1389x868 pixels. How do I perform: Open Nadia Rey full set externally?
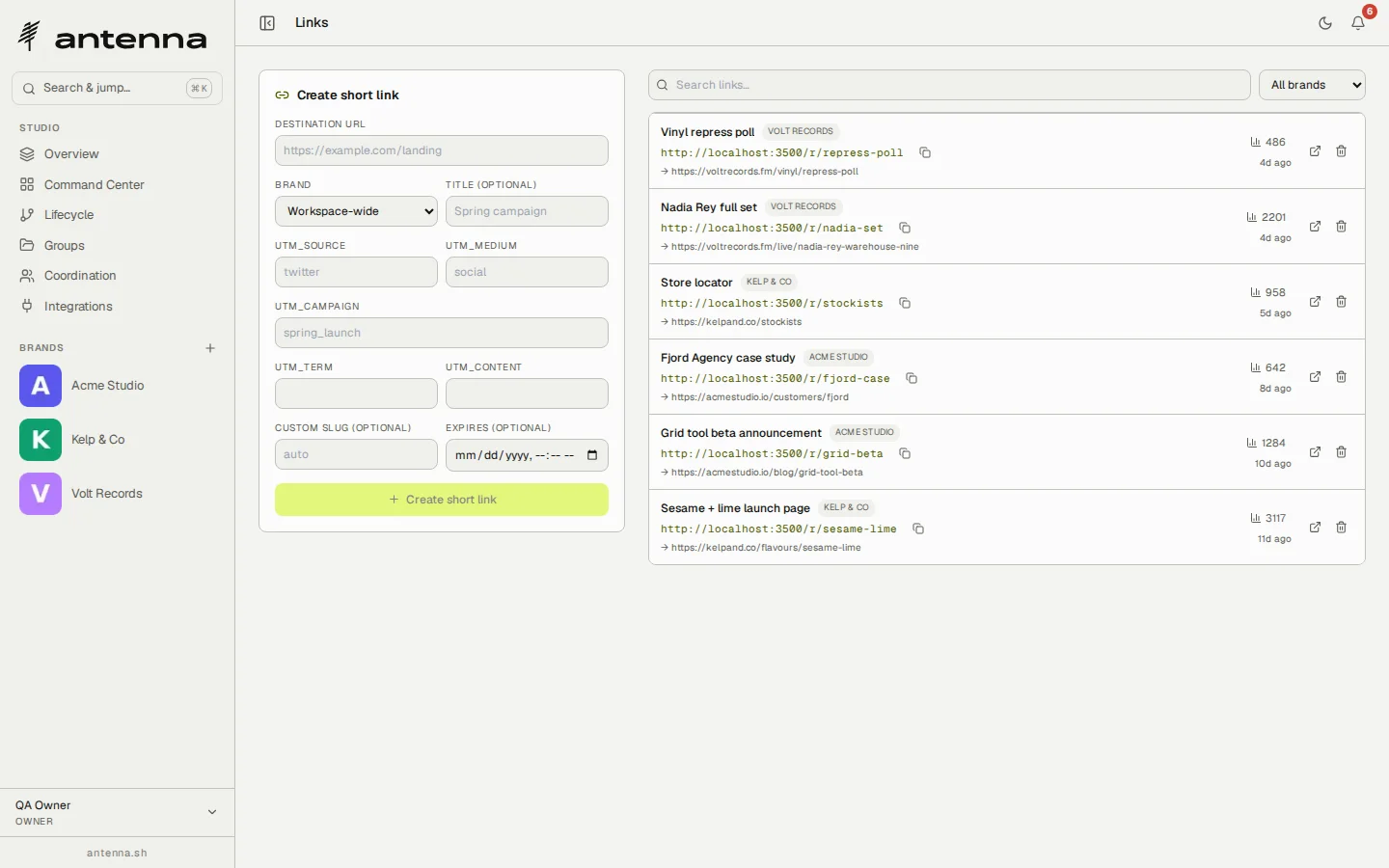click(x=1315, y=227)
